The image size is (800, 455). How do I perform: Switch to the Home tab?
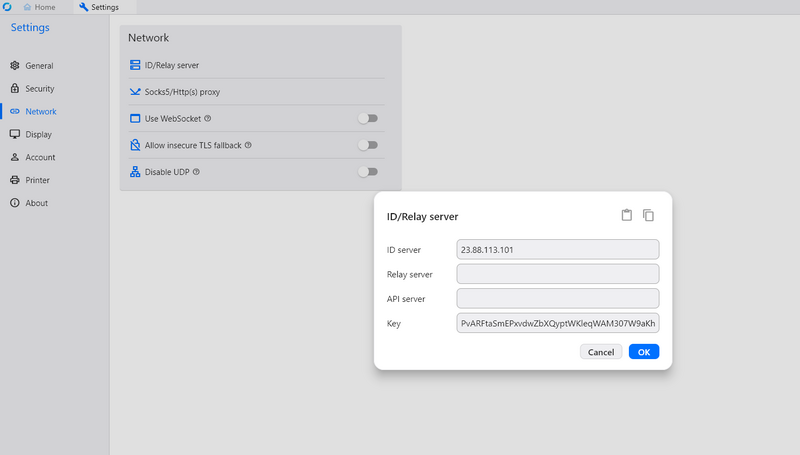pos(39,7)
